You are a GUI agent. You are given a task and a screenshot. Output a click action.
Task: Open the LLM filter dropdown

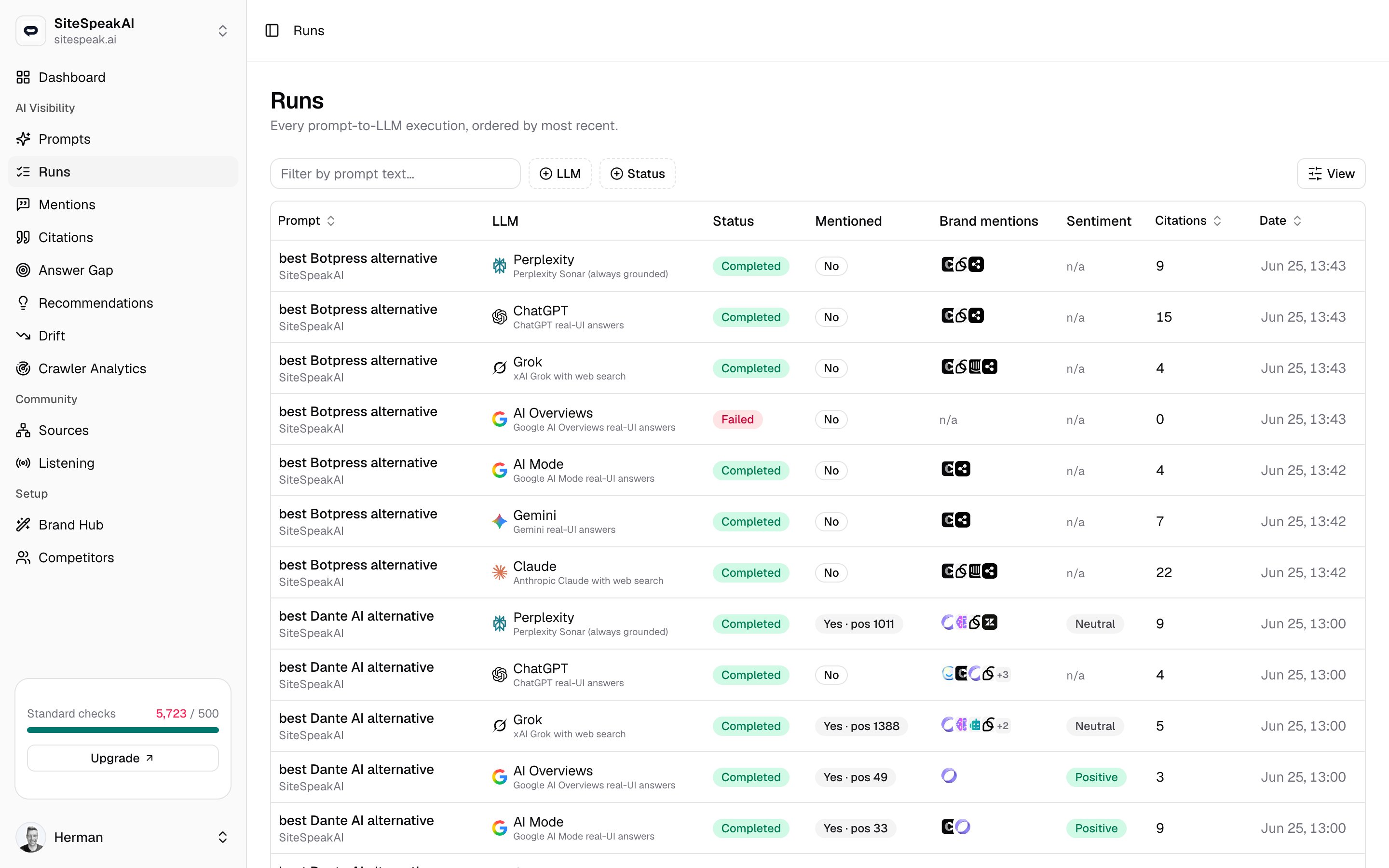[559, 174]
